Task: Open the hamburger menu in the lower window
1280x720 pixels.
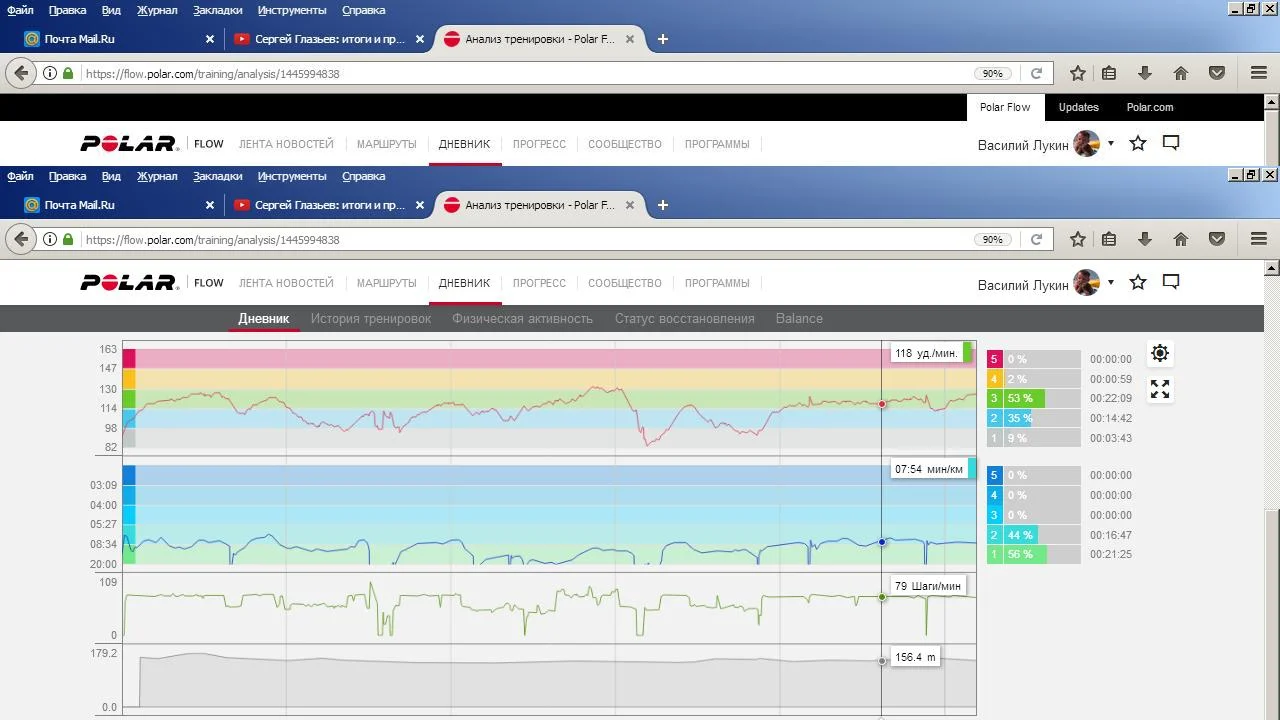Action: (x=1259, y=240)
